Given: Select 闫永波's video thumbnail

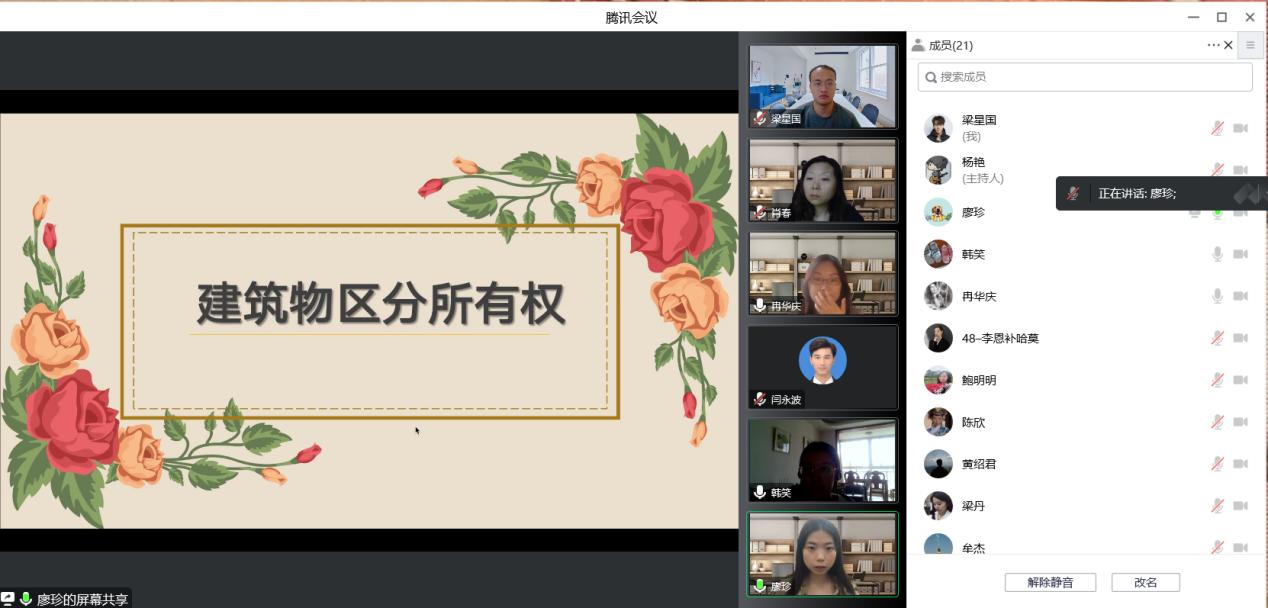Looking at the screenshot, I should tap(822, 366).
